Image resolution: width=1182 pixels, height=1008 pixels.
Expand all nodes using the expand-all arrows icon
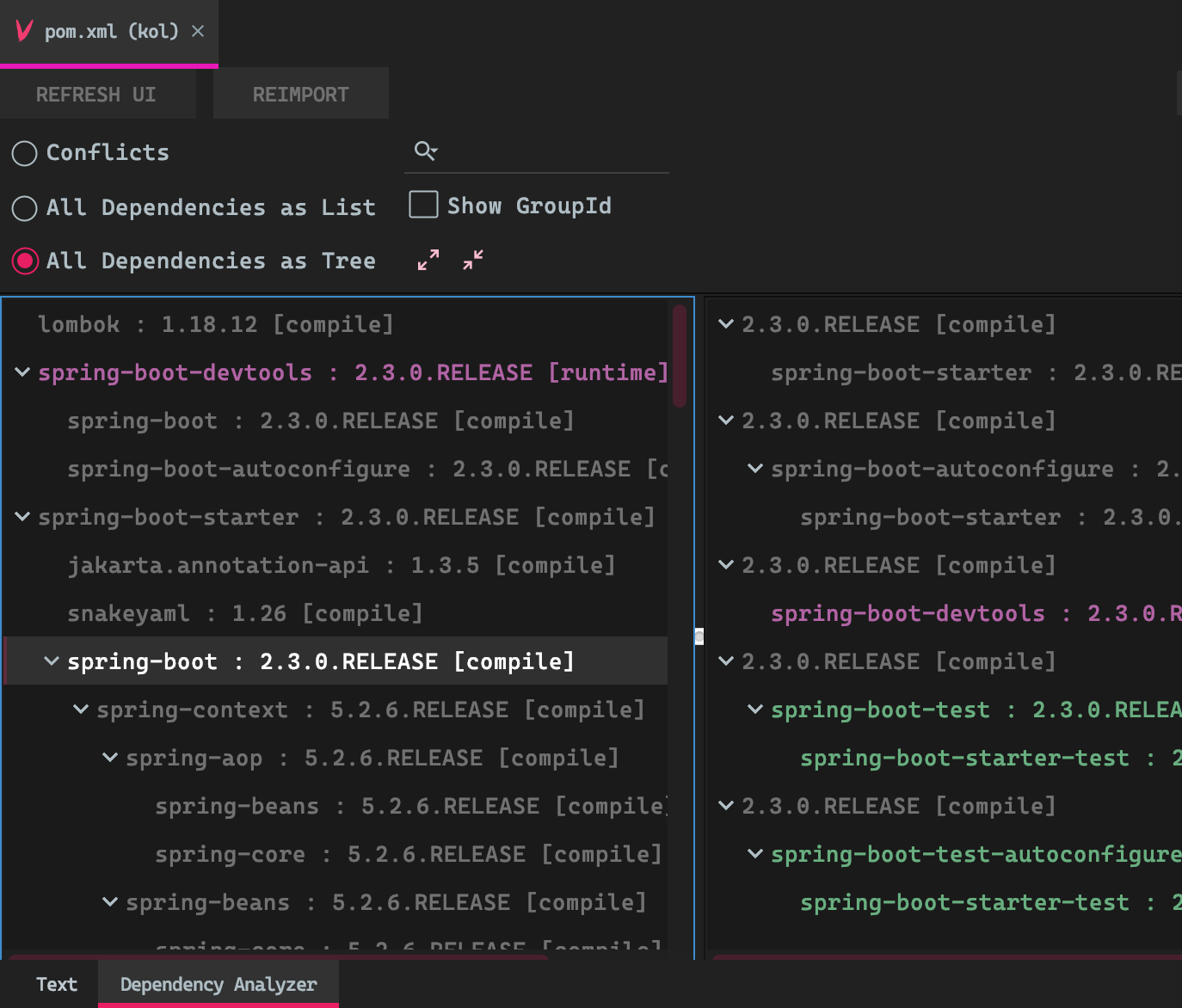coord(428,260)
